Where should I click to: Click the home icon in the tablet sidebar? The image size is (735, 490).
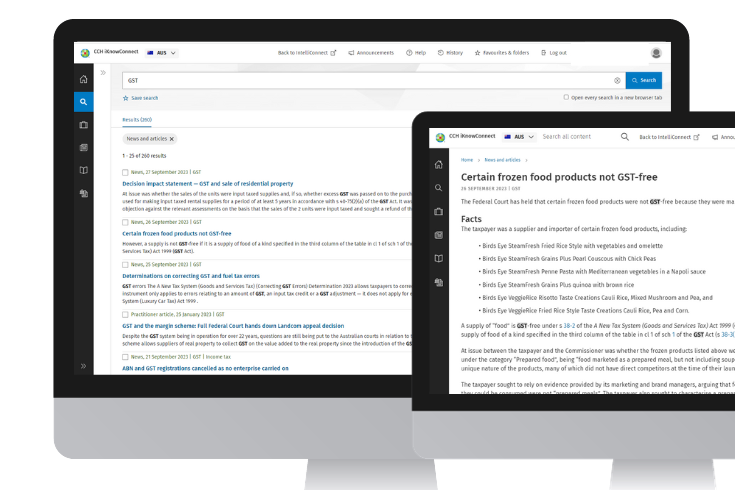pos(439,164)
